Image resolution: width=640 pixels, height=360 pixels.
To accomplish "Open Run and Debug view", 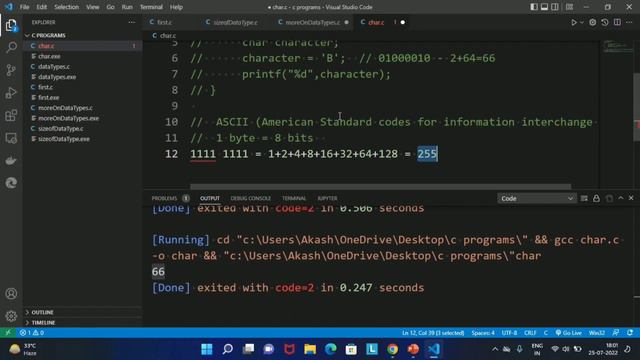I will point(11,93).
